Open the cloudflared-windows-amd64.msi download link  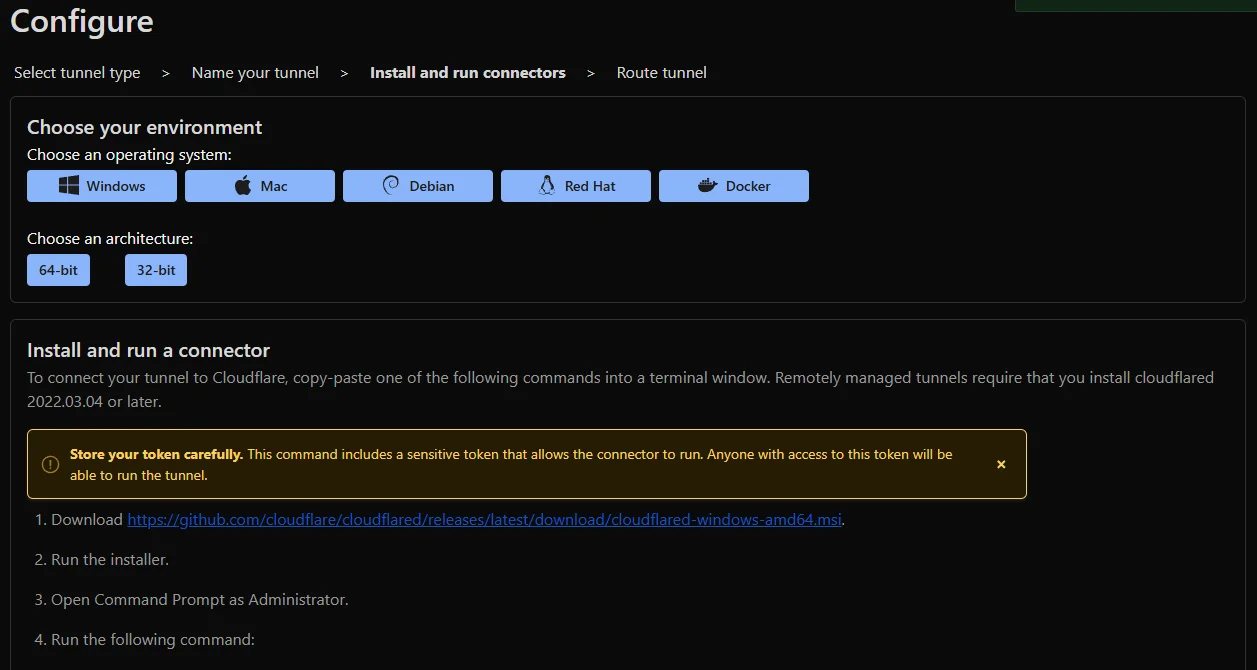pyautogui.click(x=484, y=520)
